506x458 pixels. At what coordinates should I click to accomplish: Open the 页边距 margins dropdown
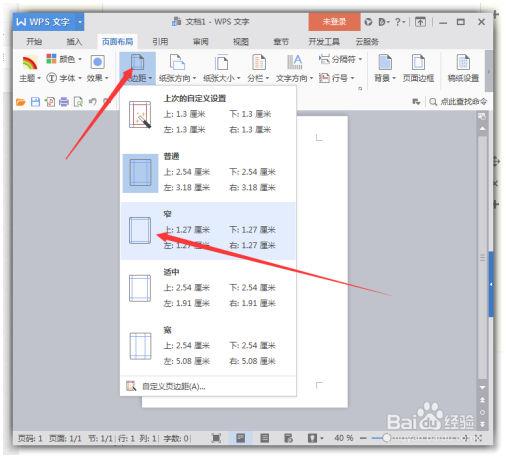[x=137, y=69]
